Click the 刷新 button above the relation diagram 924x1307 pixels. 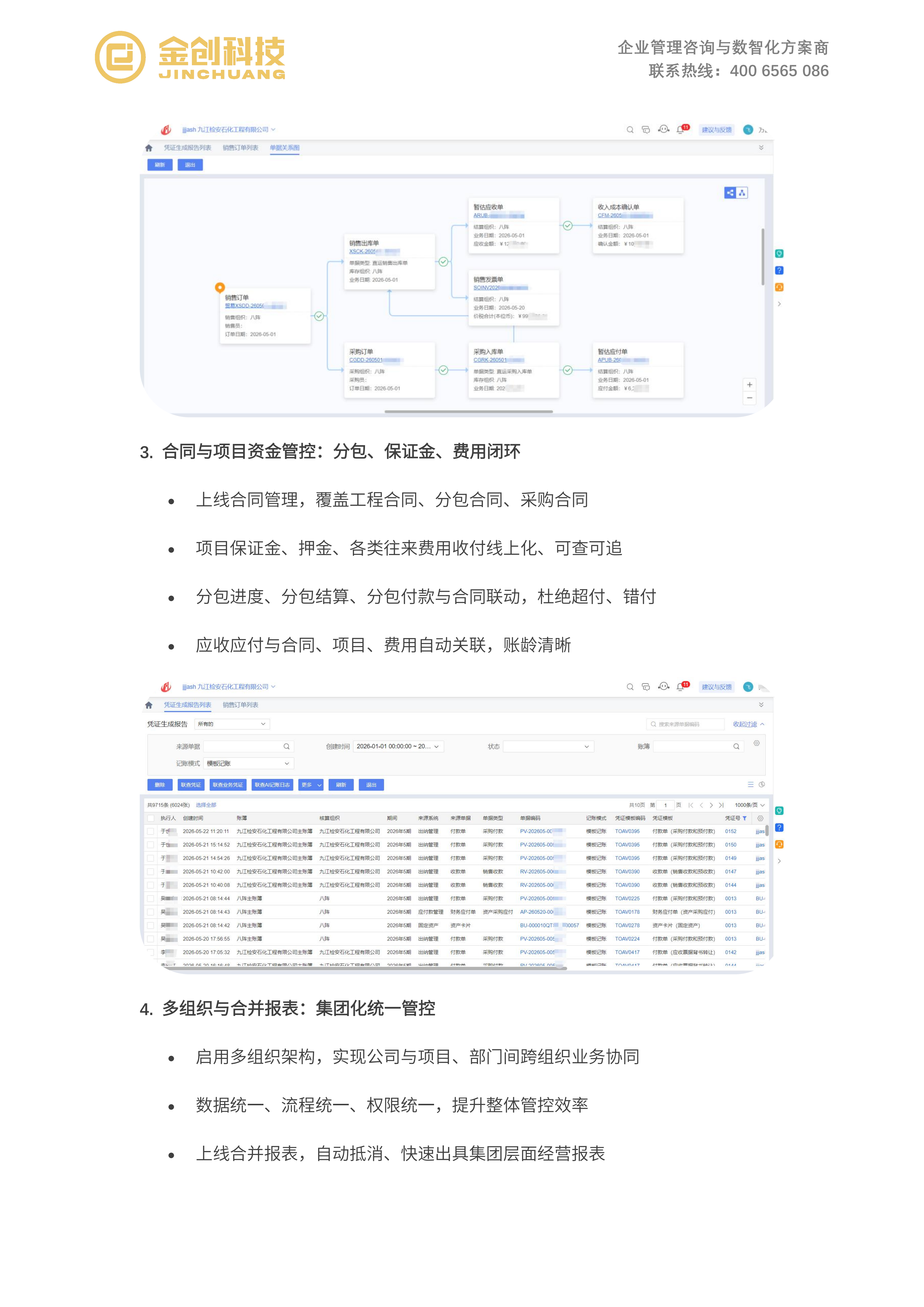[x=160, y=165]
